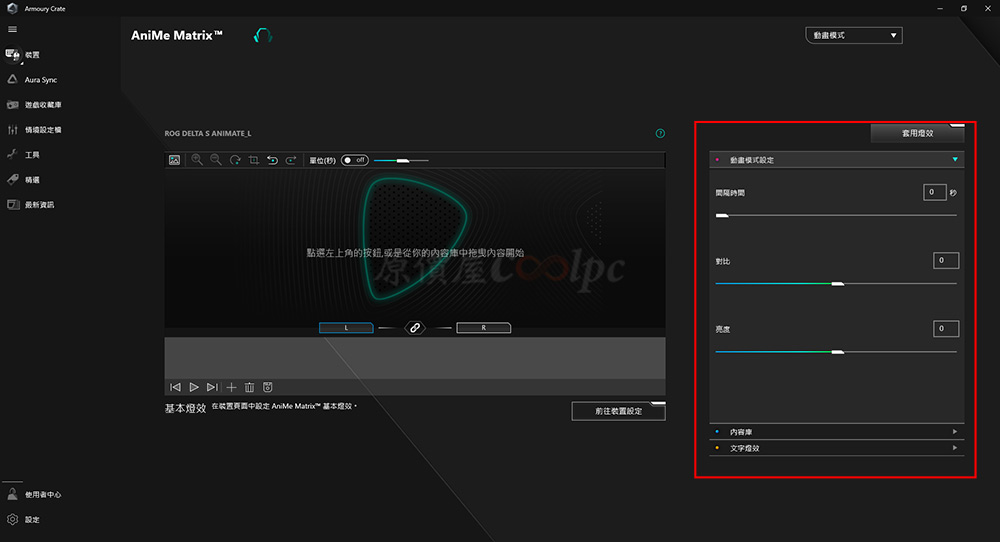Select the R right earcup button
Image resolution: width=1000 pixels, height=542 pixels.
pyautogui.click(x=483, y=328)
